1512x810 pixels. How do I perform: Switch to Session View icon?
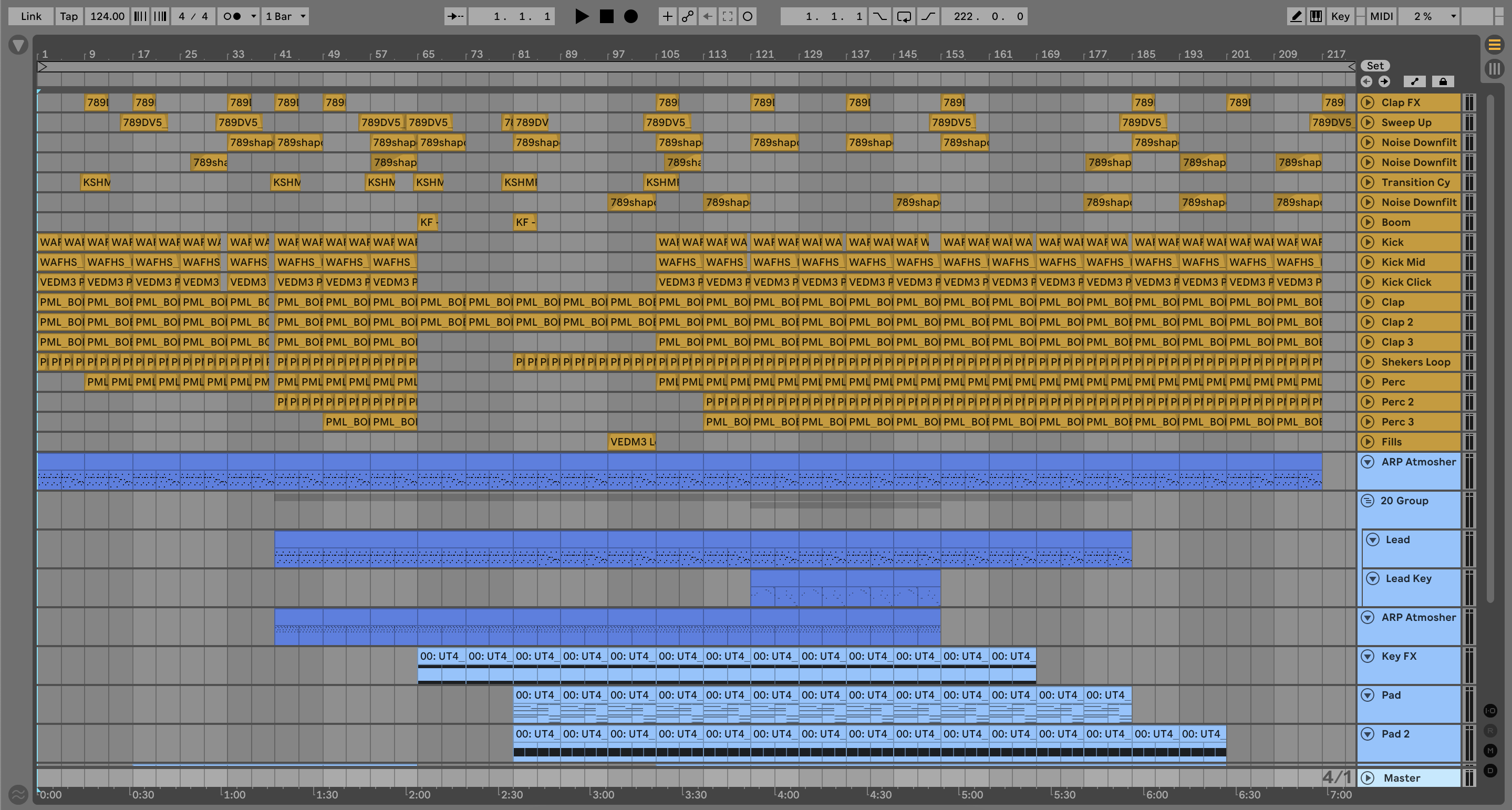point(1494,68)
